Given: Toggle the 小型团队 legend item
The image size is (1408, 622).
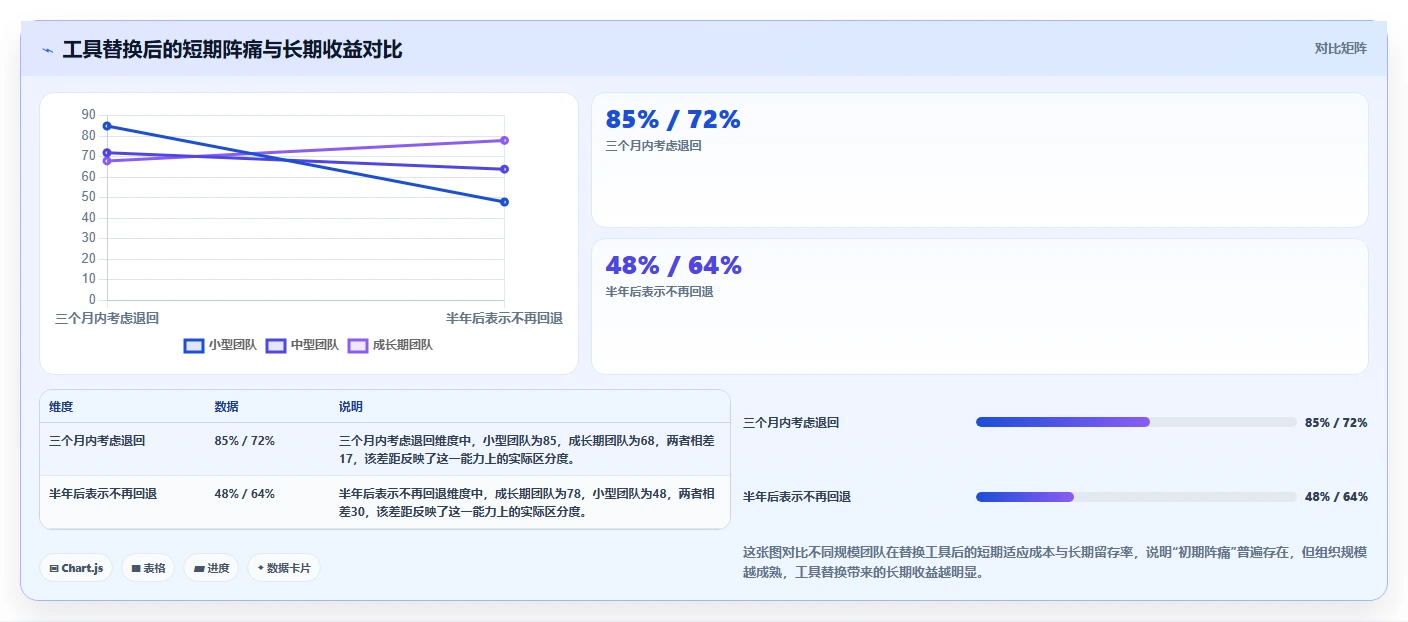Looking at the screenshot, I should [x=220, y=345].
